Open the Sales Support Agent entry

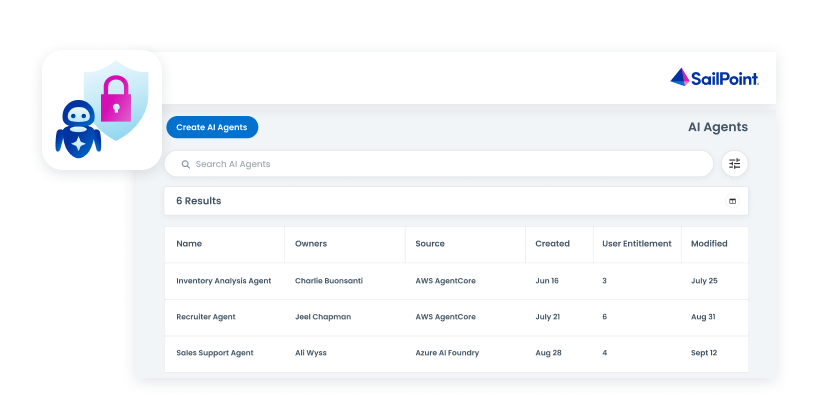(x=214, y=353)
